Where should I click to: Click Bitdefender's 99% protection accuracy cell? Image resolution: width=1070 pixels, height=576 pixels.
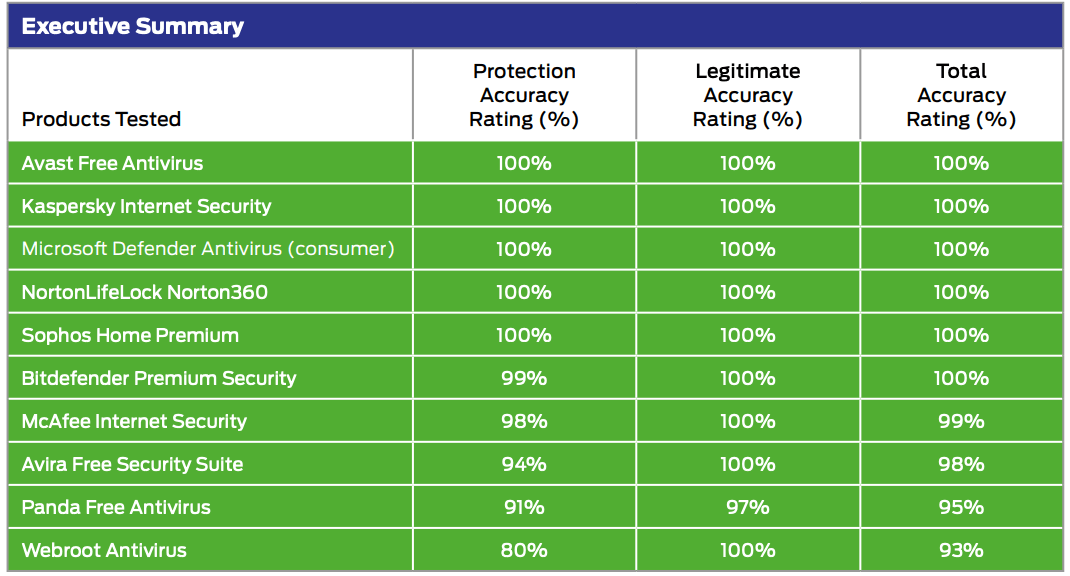pos(524,378)
